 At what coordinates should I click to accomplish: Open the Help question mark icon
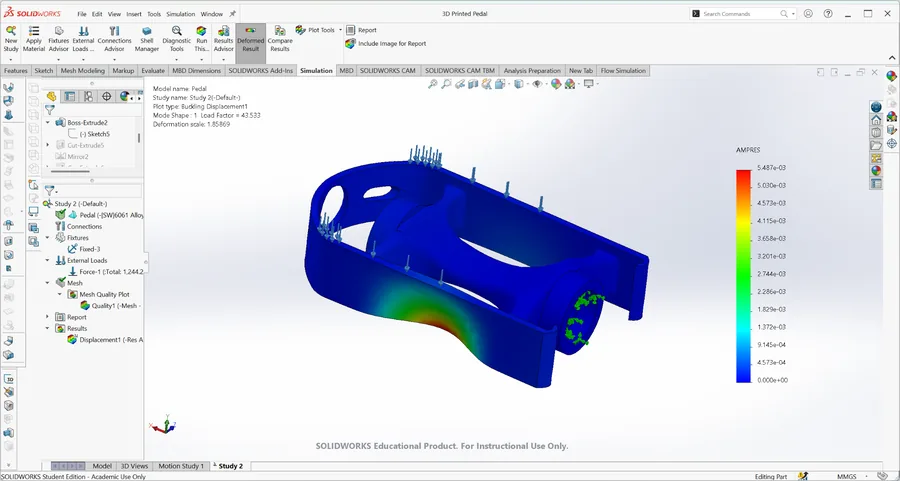point(828,14)
